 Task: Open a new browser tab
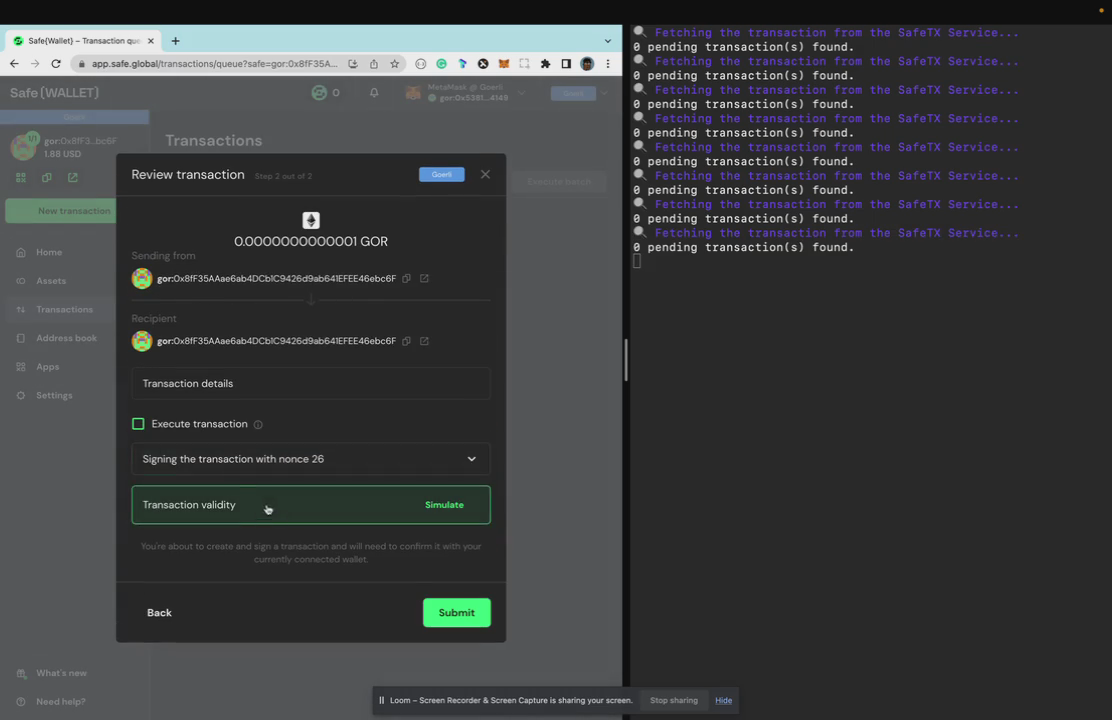click(175, 41)
